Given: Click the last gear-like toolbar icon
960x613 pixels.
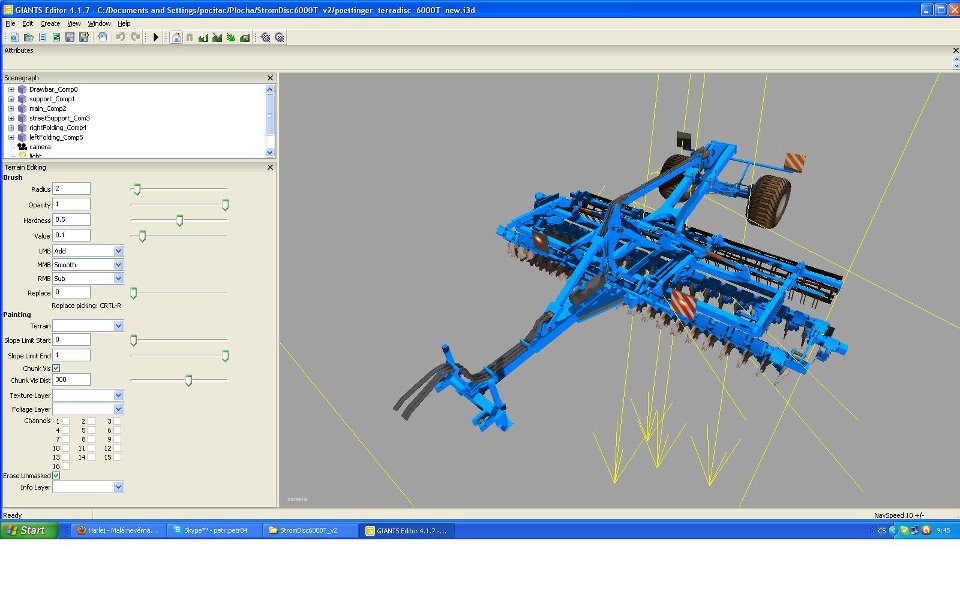Looking at the screenshot, I should [x=280, y=37].
